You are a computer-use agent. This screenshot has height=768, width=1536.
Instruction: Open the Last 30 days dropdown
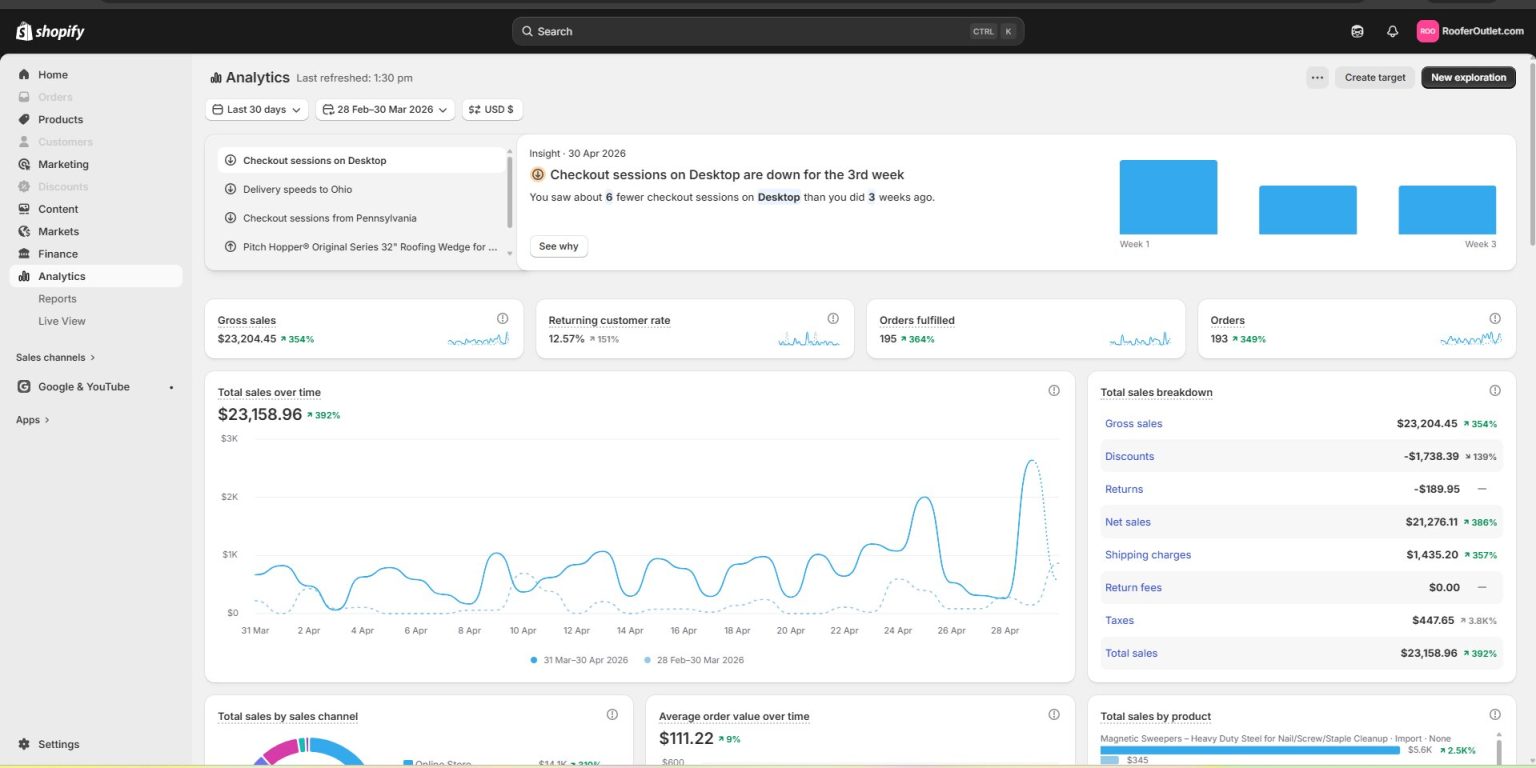point(257,109)
